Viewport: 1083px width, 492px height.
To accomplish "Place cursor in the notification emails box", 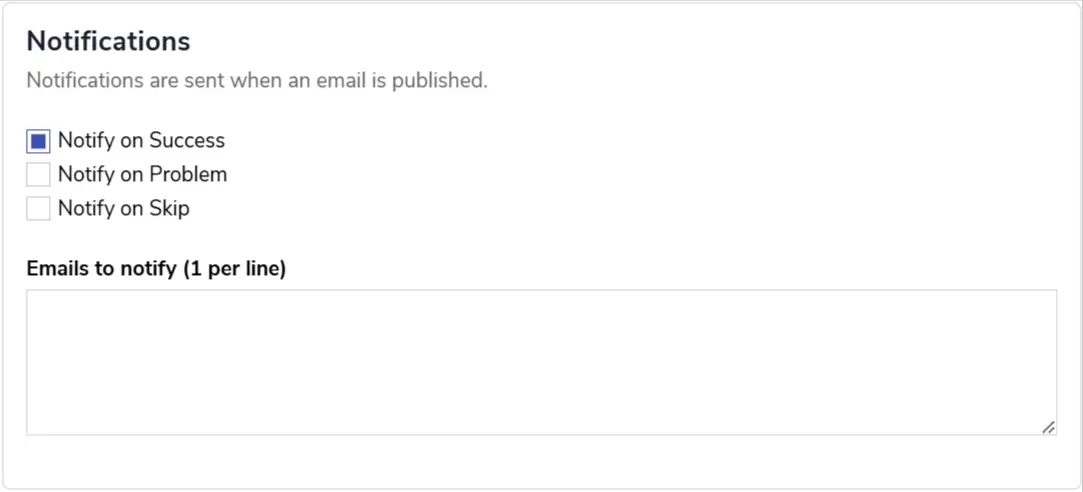I will point(541,362).
